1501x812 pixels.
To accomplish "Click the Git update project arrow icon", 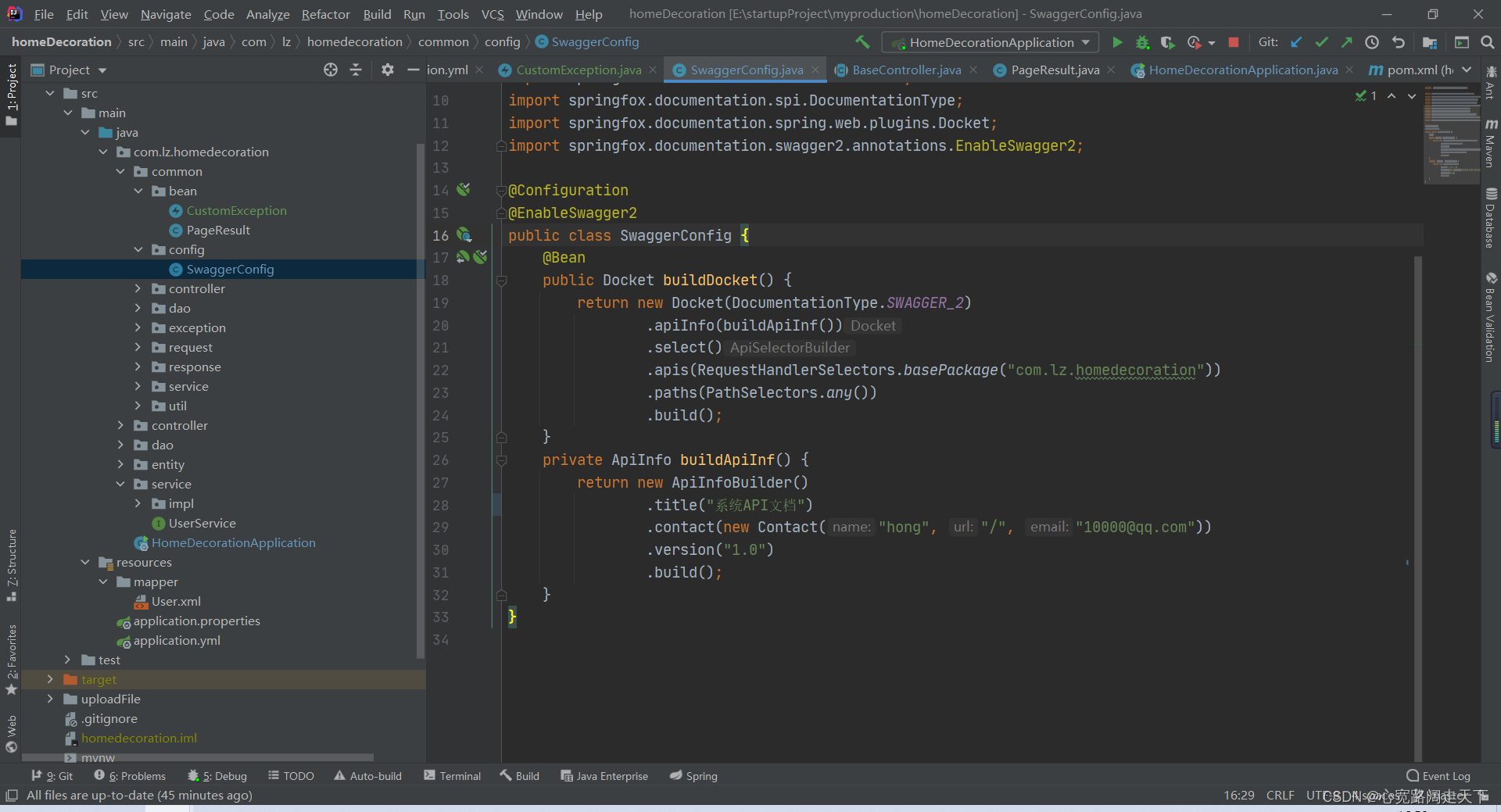I will click(1296, 42).
